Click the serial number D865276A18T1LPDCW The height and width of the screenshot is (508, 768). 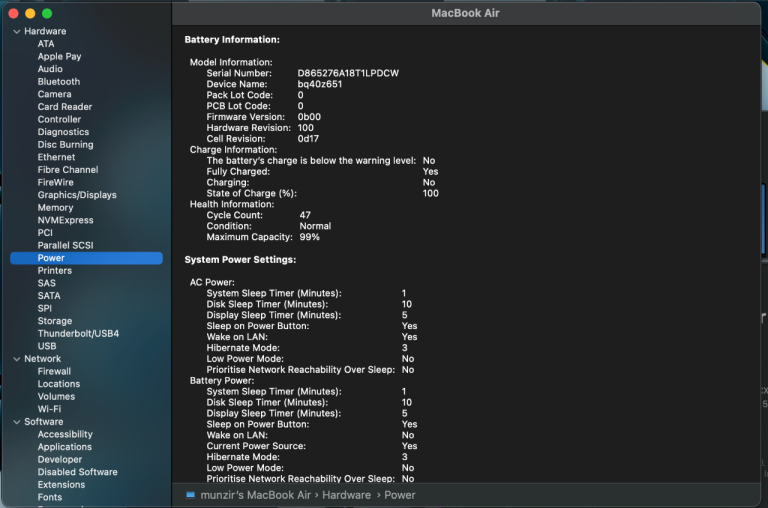point(348,73)
